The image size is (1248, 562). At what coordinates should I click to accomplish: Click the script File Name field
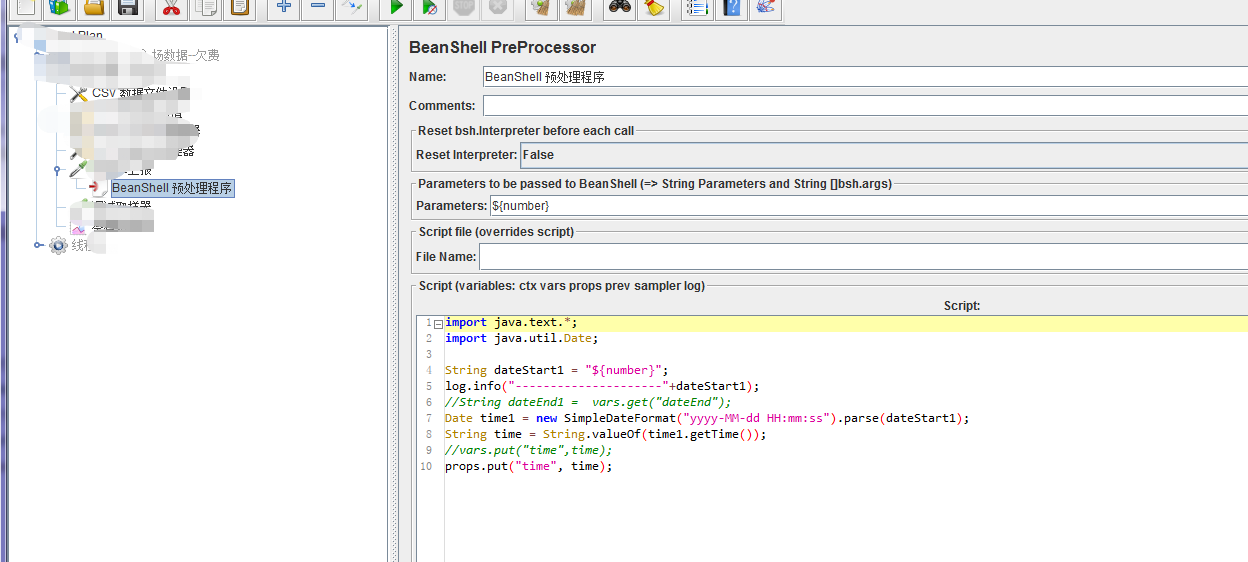coord(863,257)
